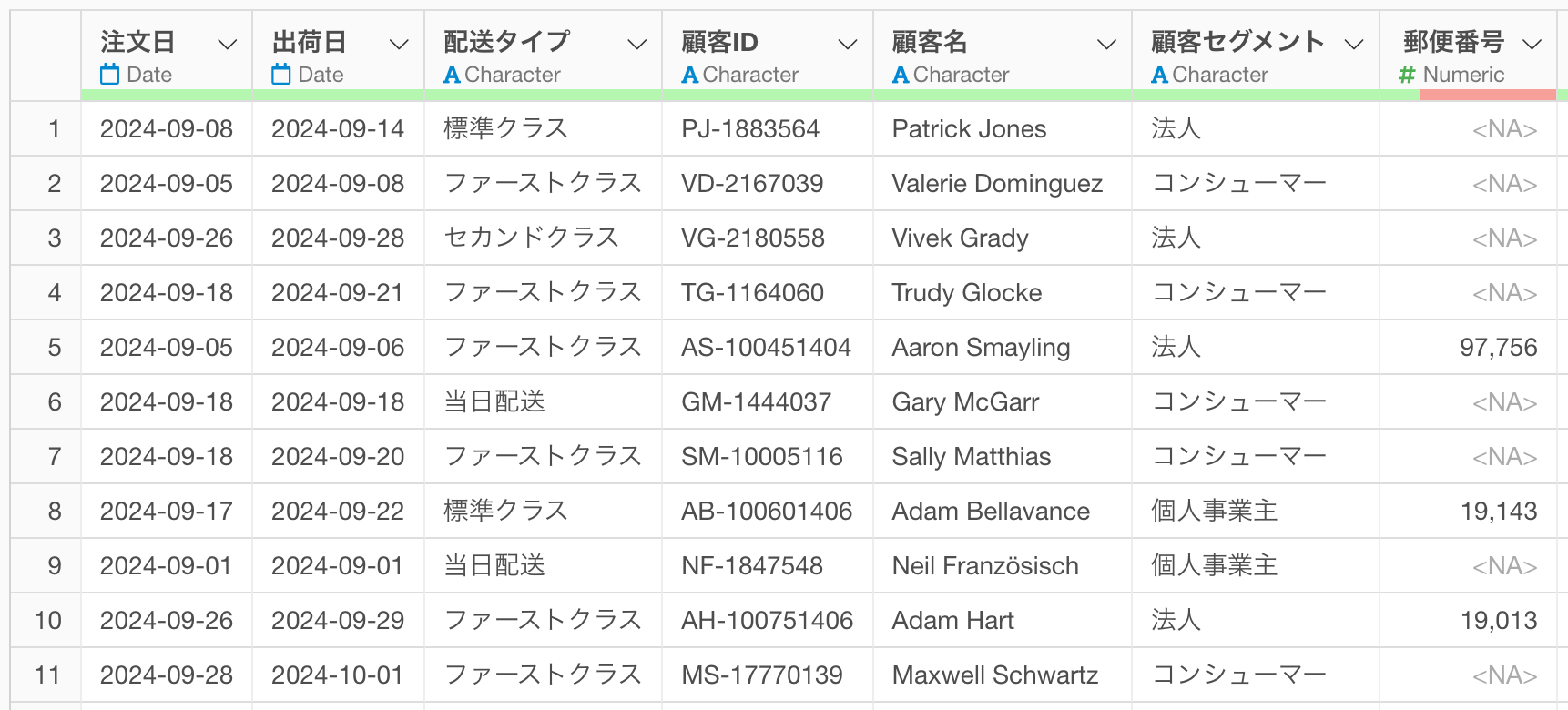Click the 97,756 postal code cell
The image size is (1568, 710).
[1468, 347]
